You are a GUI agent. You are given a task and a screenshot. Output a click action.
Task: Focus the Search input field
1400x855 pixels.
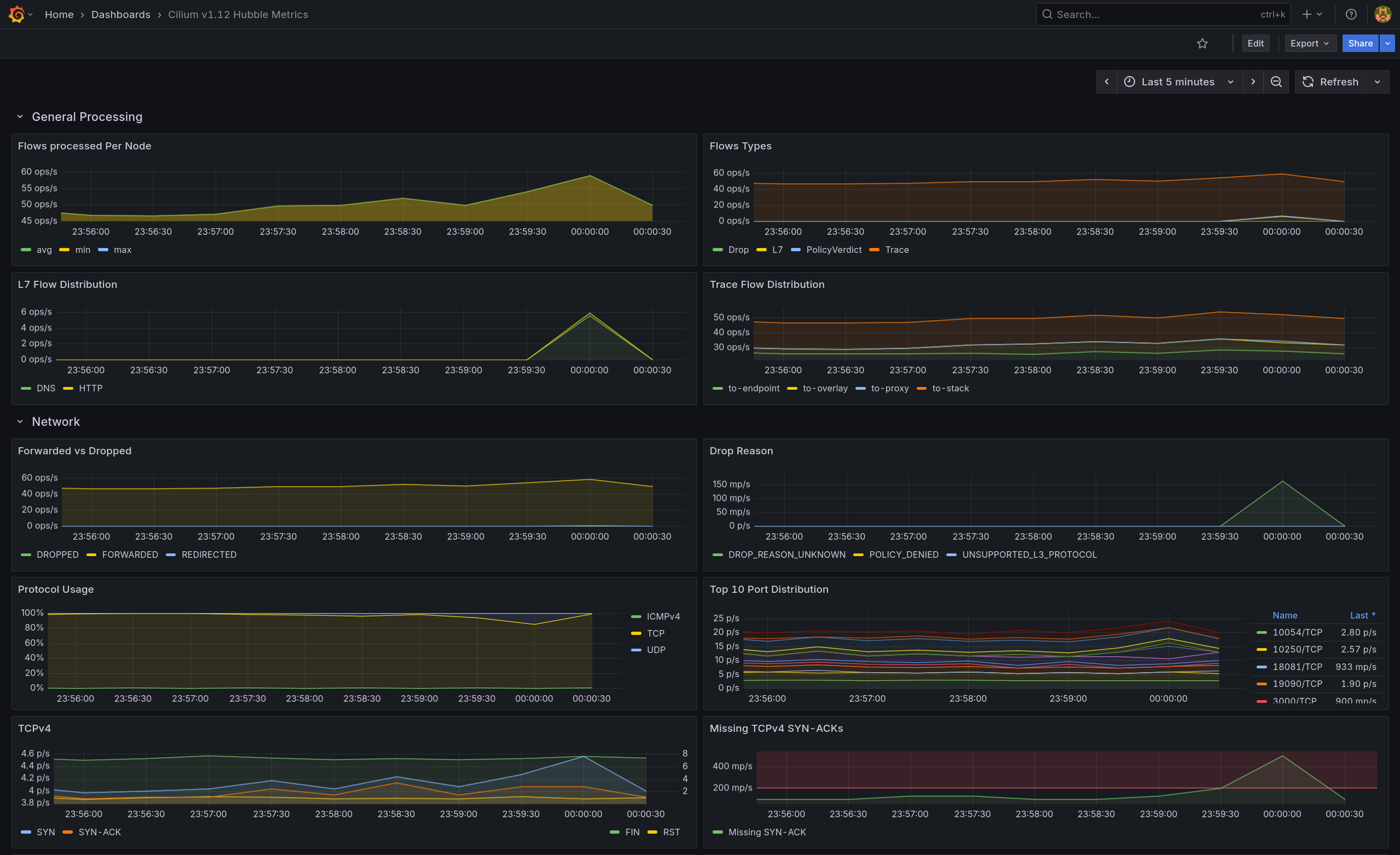tap(1153, 15)
